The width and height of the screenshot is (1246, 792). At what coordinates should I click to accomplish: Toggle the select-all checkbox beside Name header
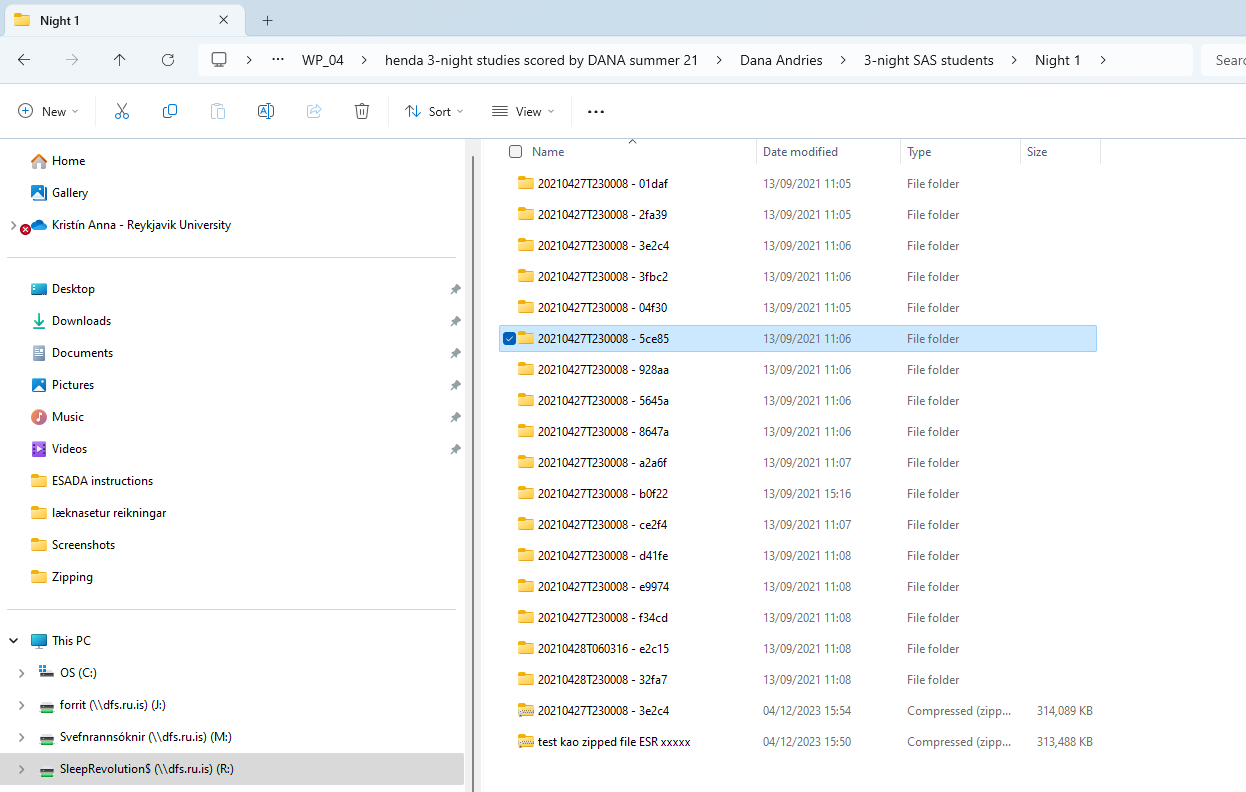point(515,152)
